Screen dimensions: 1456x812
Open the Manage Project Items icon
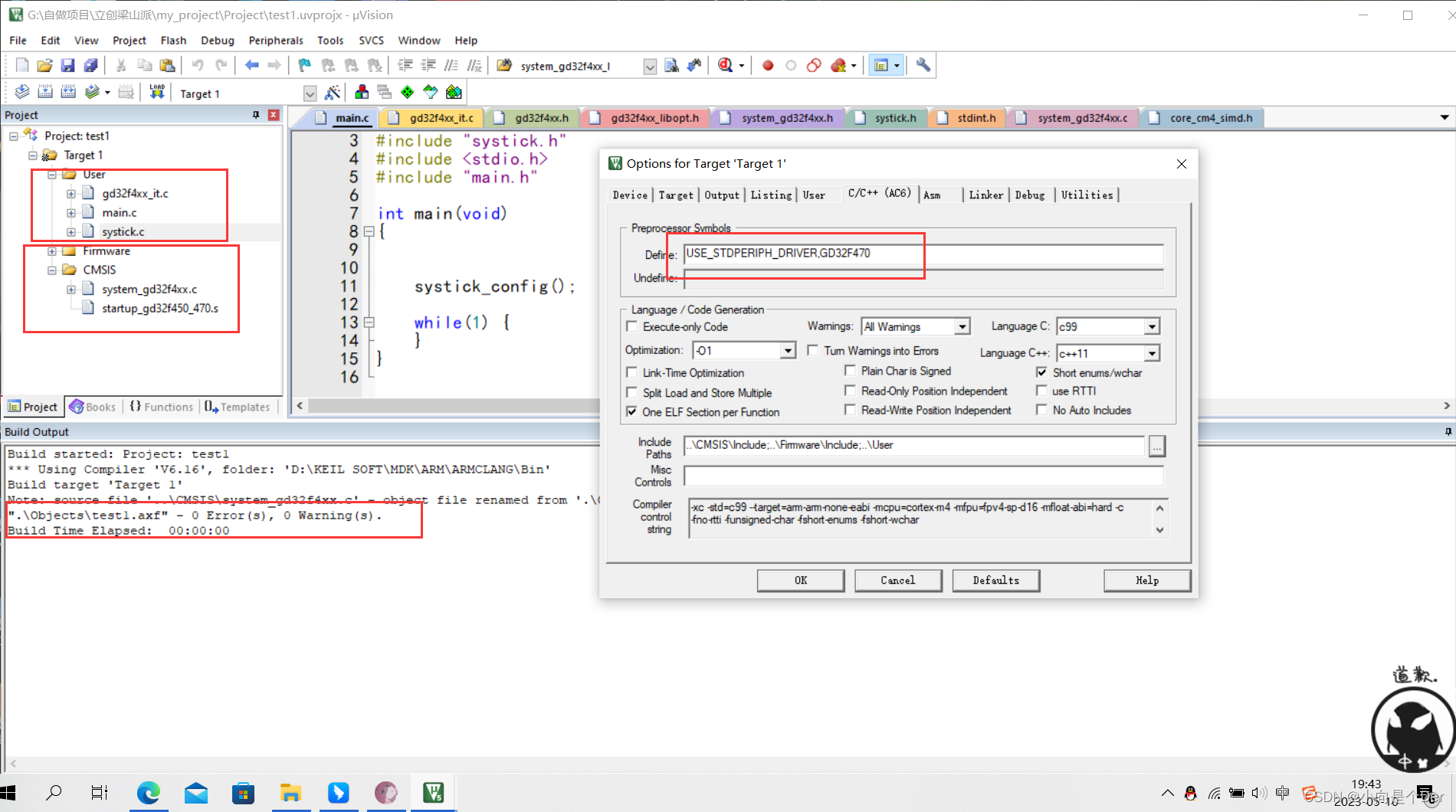(x=362, y=93)
